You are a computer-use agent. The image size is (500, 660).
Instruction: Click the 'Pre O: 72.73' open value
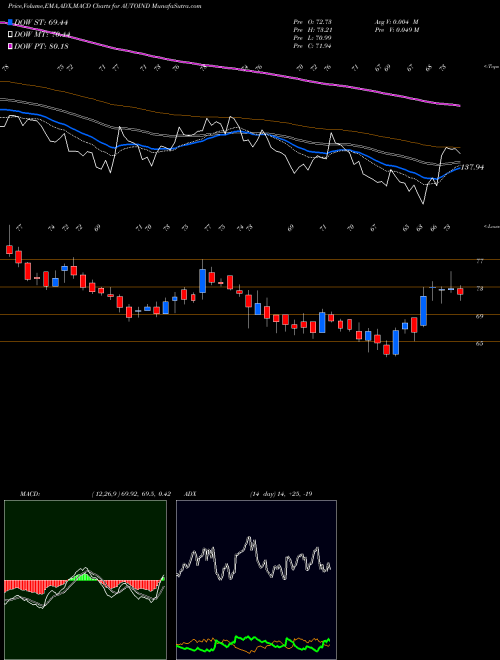(312, 22)
